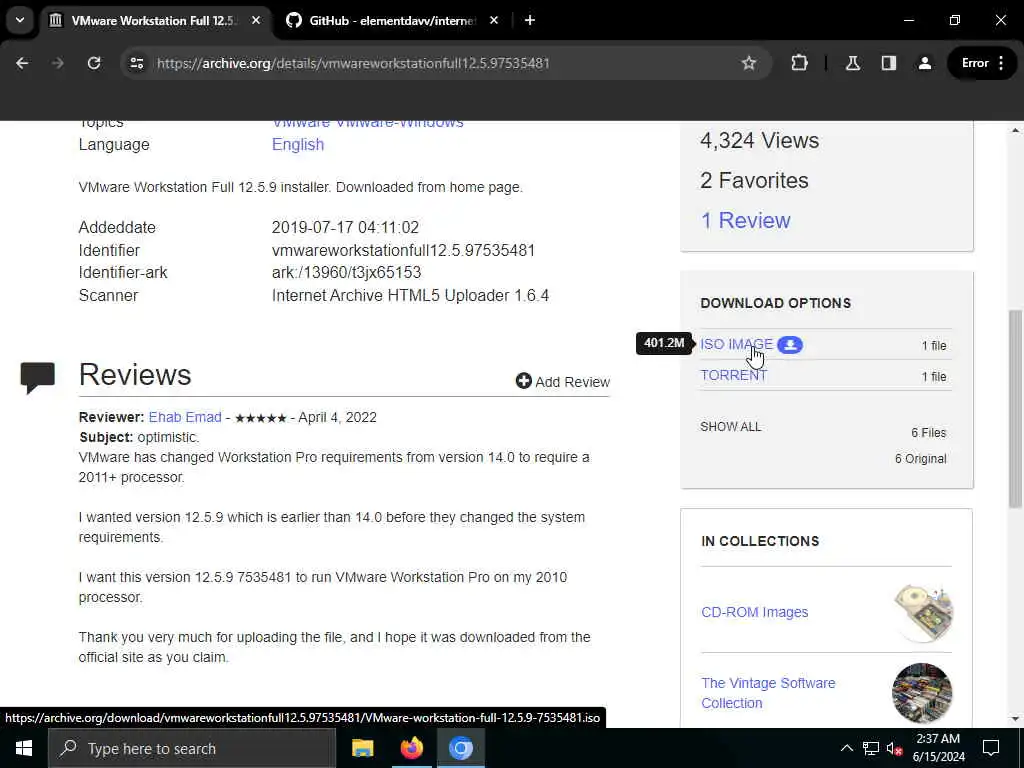
Task: Click the Reviews heading
Action: 135,375
